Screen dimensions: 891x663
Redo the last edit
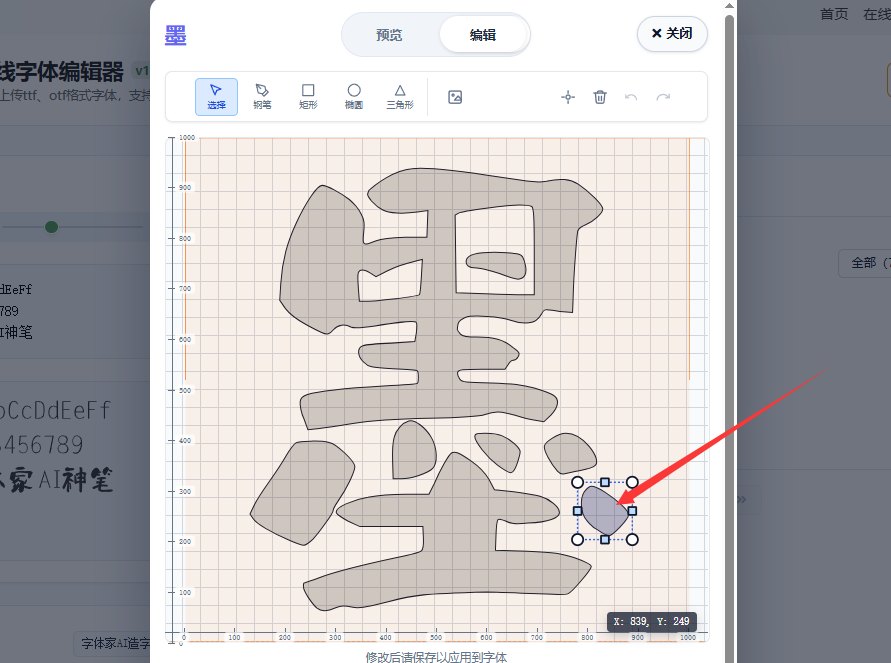pos(663,97)
